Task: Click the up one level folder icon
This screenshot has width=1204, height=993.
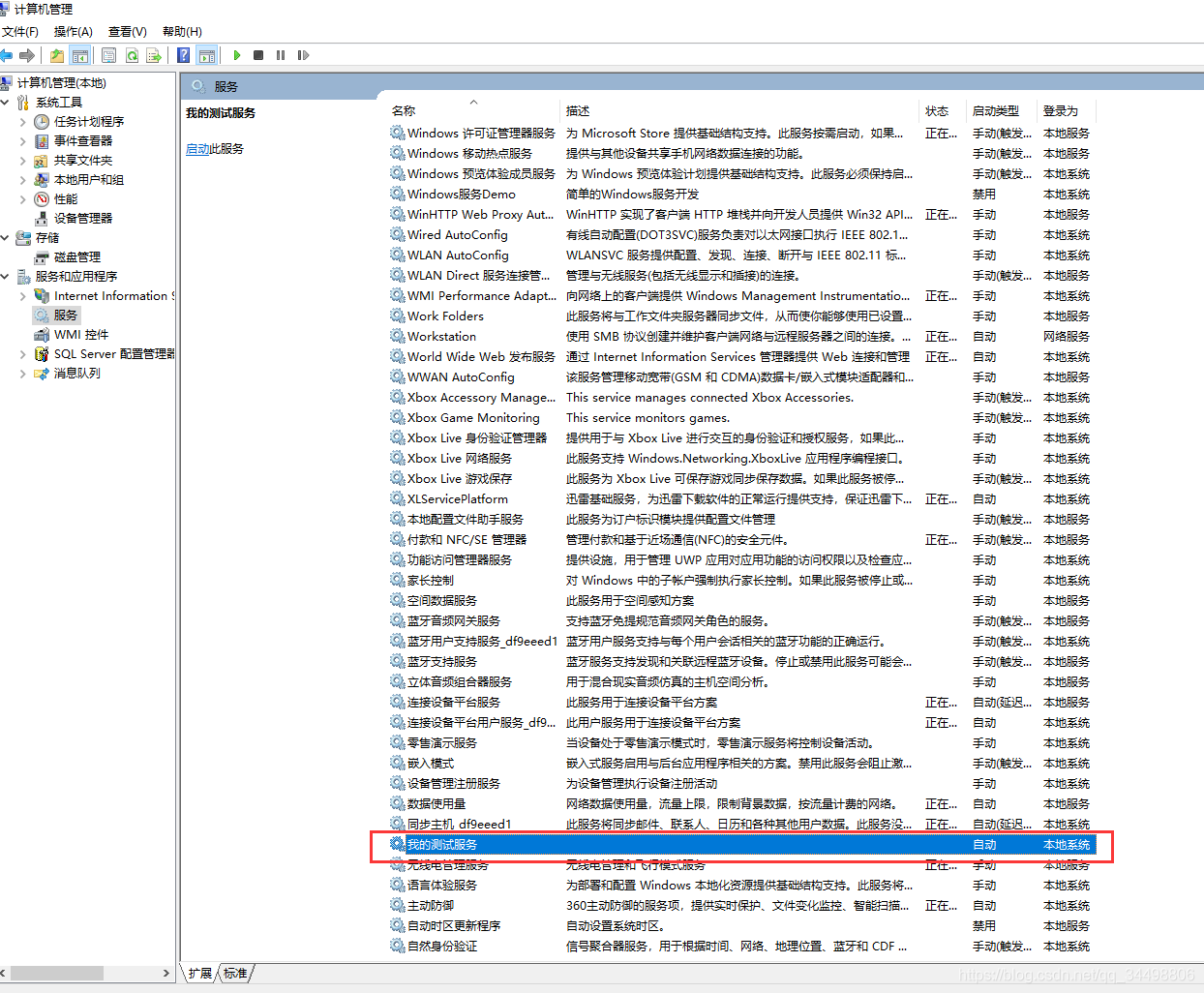Action: point(57,55)
